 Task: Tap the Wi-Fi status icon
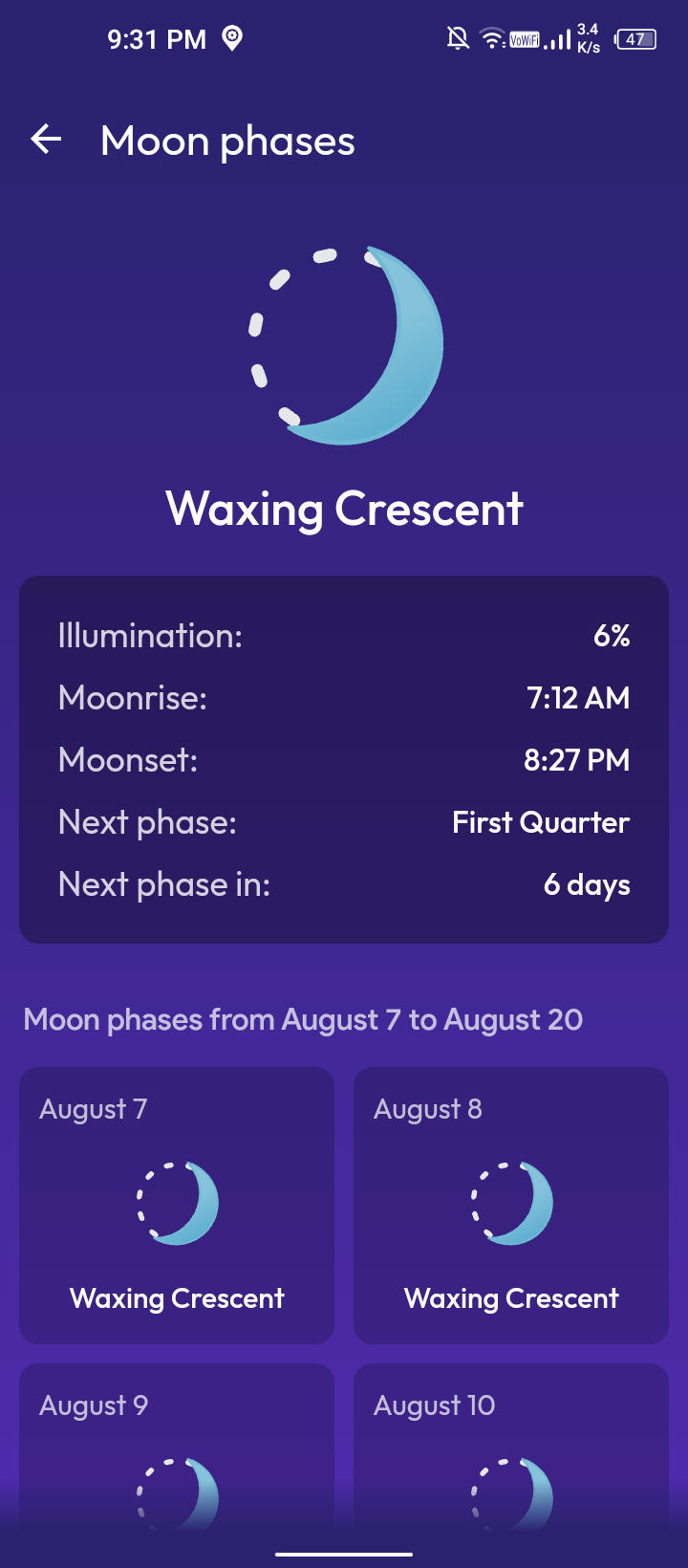[492, 39]
